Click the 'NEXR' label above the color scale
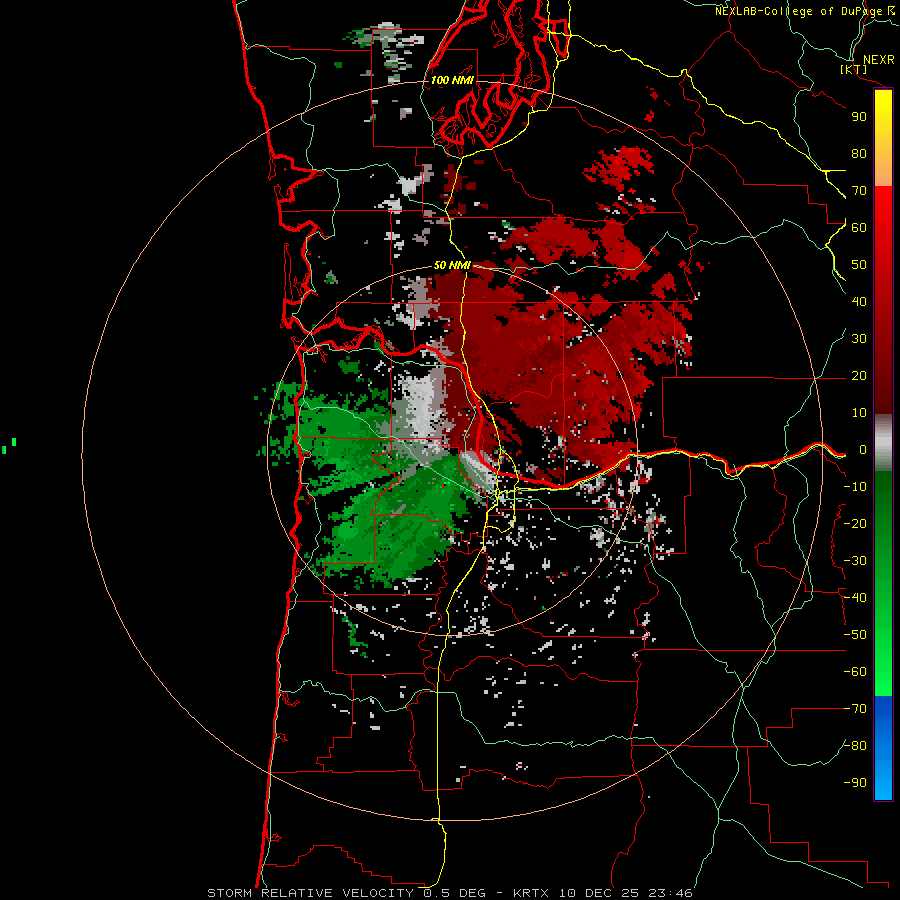900x900 pixels. pos(878,60)
